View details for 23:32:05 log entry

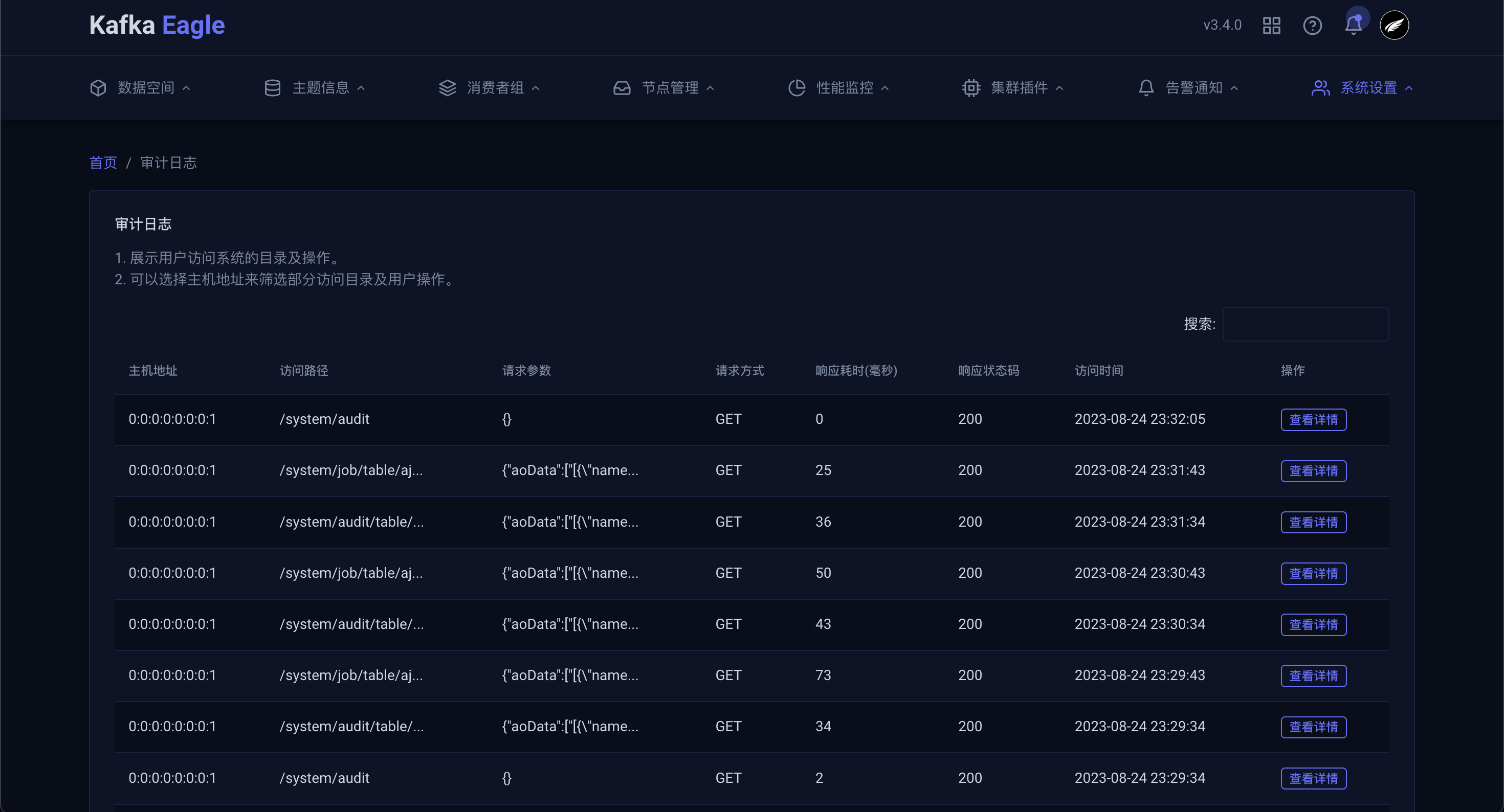tap(1313, 420)
